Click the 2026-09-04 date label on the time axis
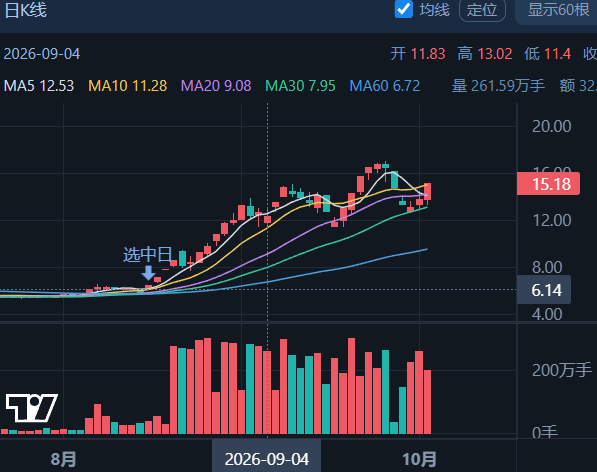597x472 pixels. tap(267, 459)
